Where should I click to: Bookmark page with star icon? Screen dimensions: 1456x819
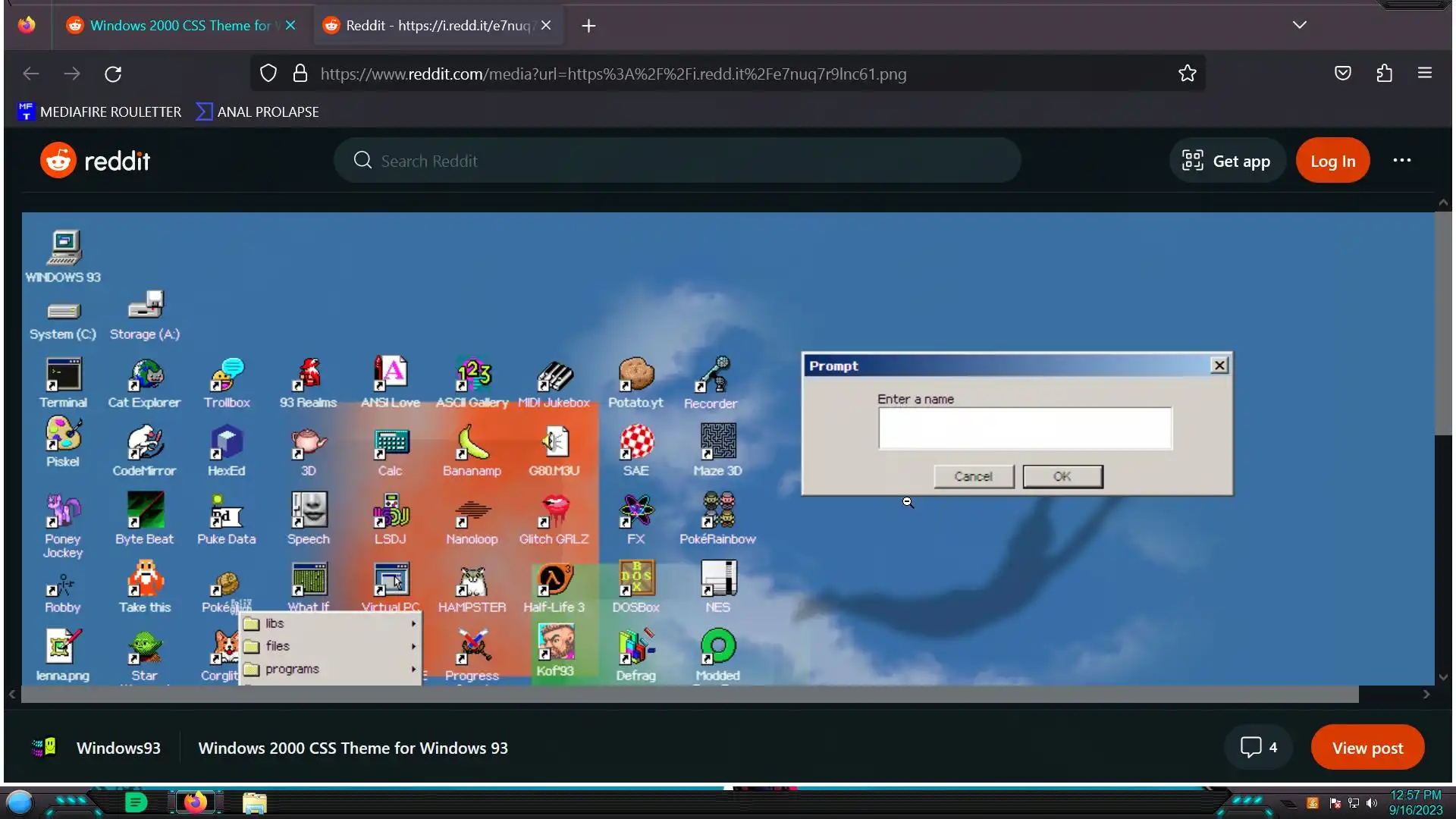click(x=1187, y=74)
